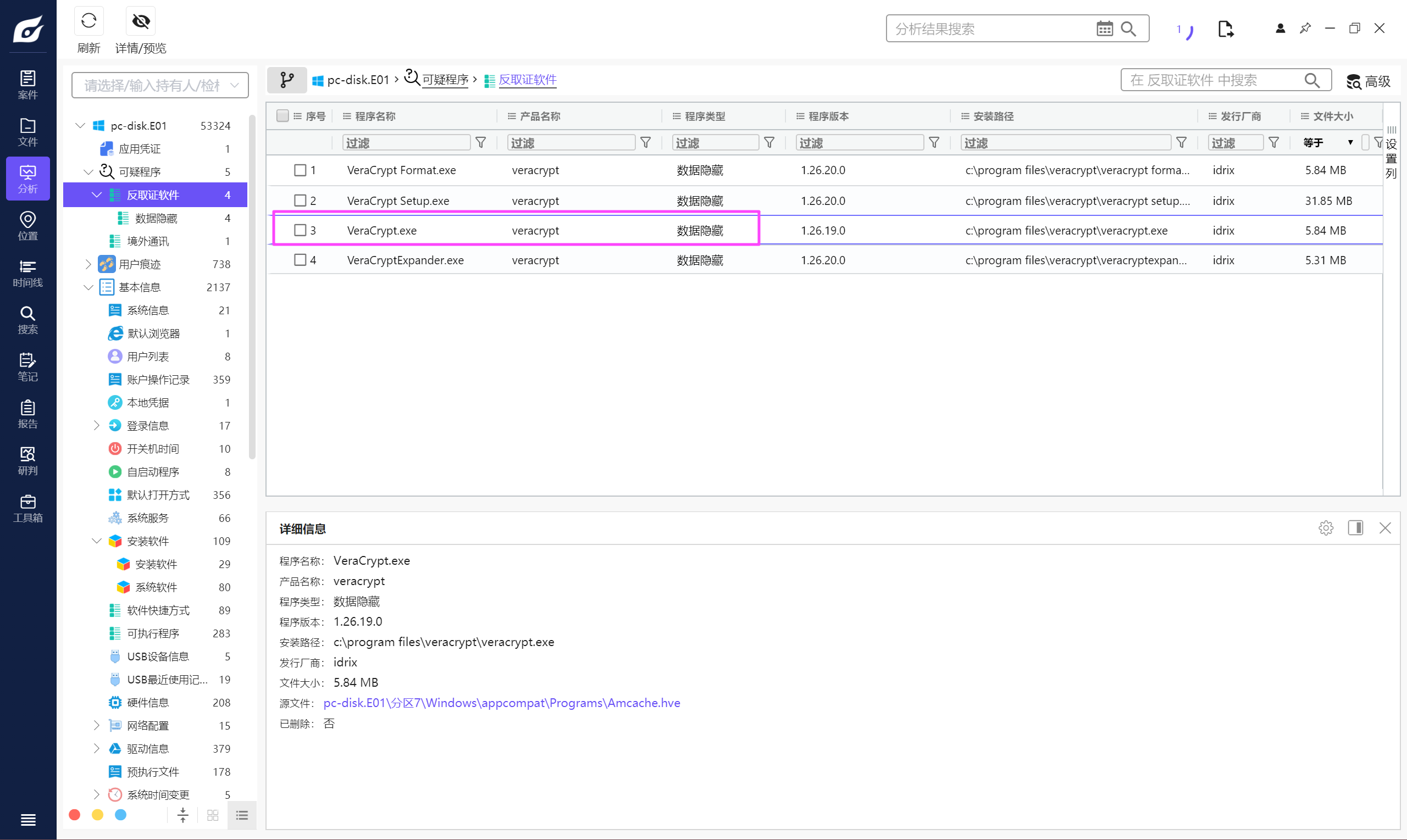
Task: Check the box for VeraCrypt.exe row
Action: tap(300, 230)
